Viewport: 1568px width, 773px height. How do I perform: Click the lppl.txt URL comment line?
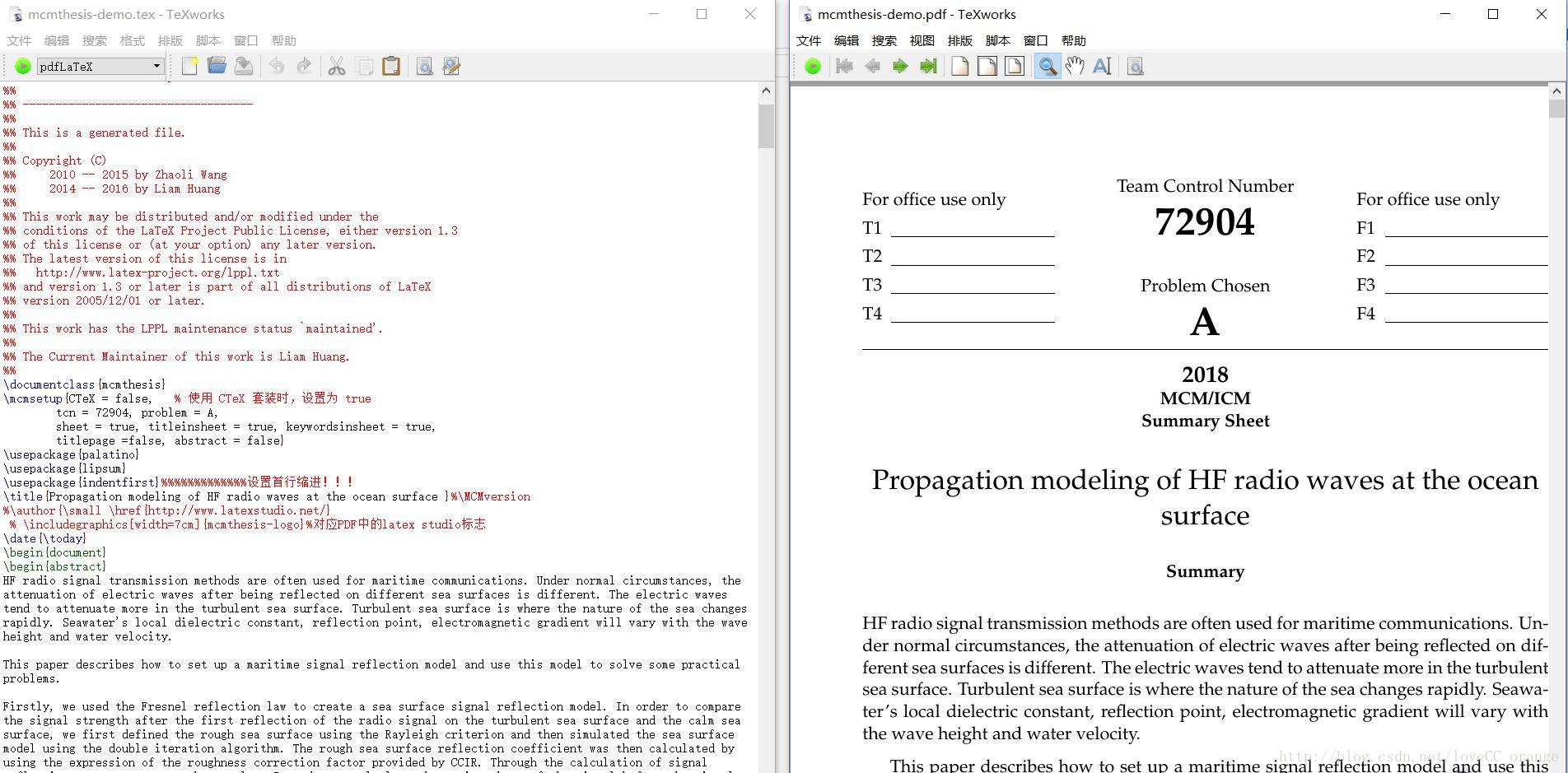(142, 272)
